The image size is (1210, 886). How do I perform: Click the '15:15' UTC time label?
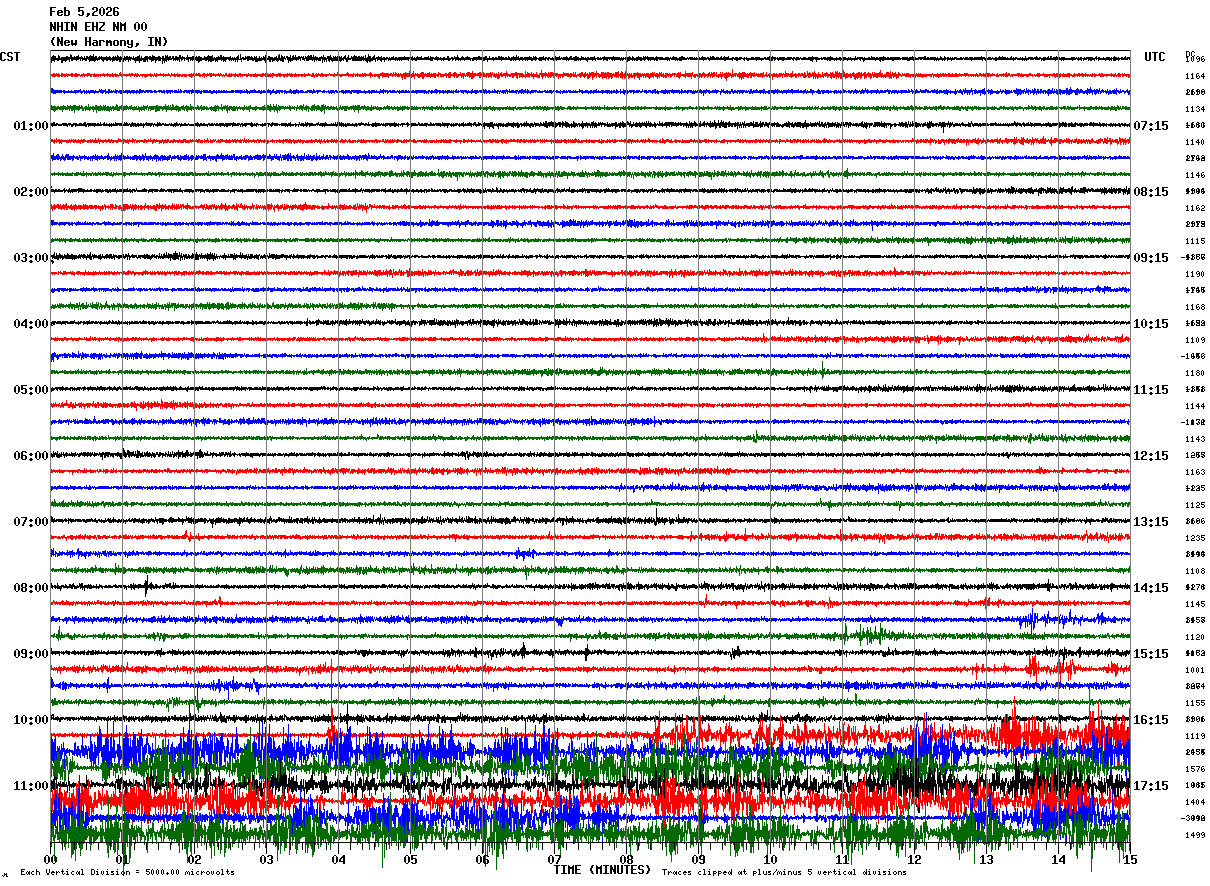point(1151,654)
